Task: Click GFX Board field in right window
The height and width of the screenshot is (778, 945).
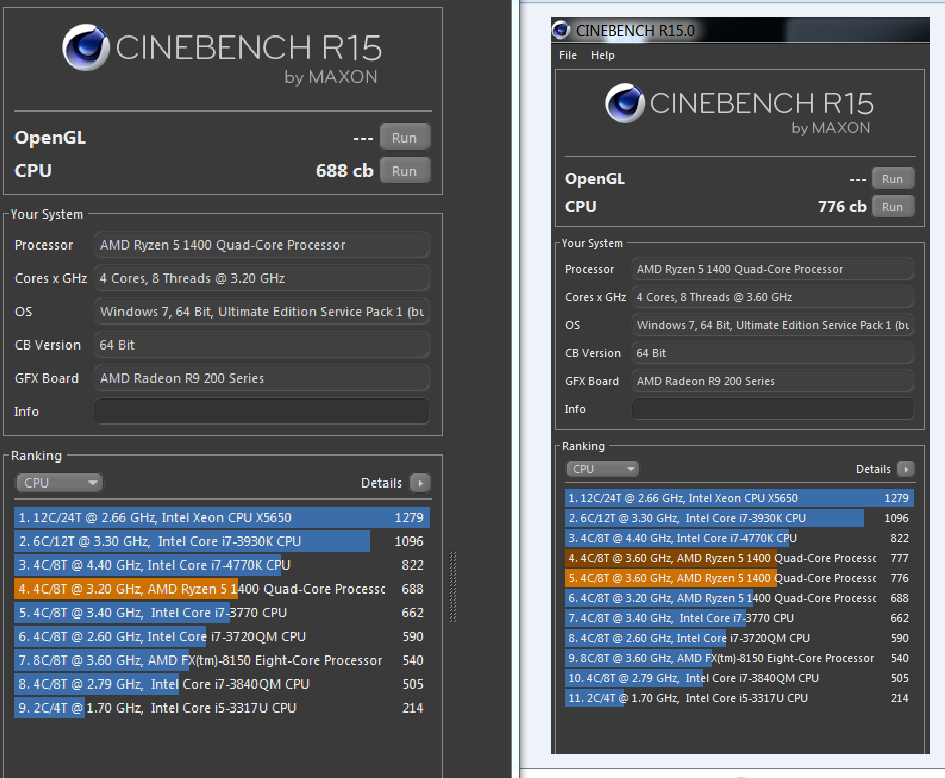Action: pyautogui.click(x=773, y=381)
